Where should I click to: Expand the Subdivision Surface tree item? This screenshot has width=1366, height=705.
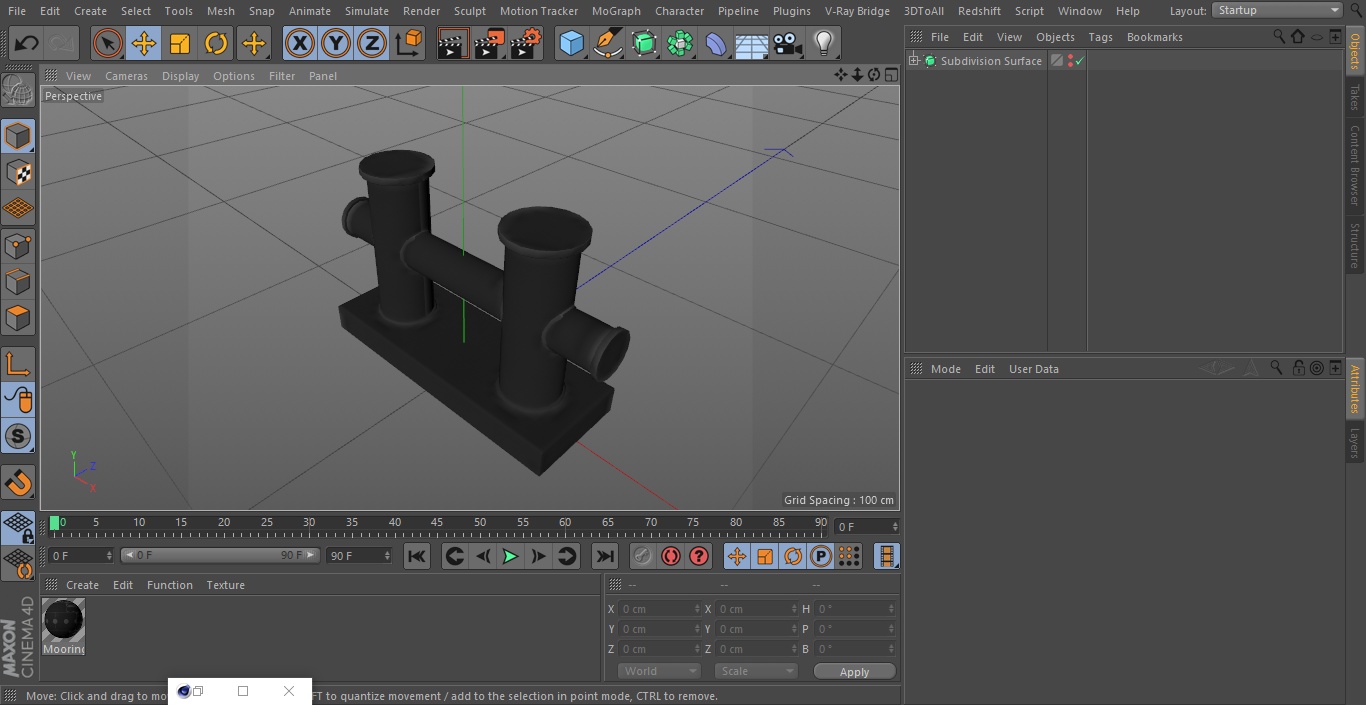(x=913, y=61)
